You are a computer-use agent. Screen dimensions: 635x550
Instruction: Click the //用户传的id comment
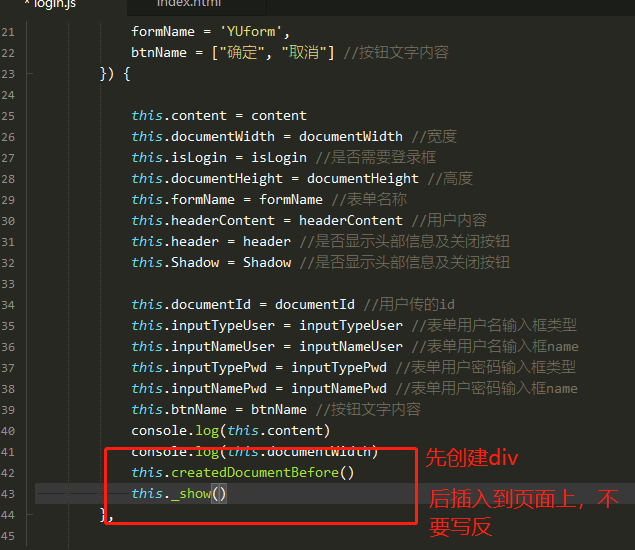(x=409, y=305)
